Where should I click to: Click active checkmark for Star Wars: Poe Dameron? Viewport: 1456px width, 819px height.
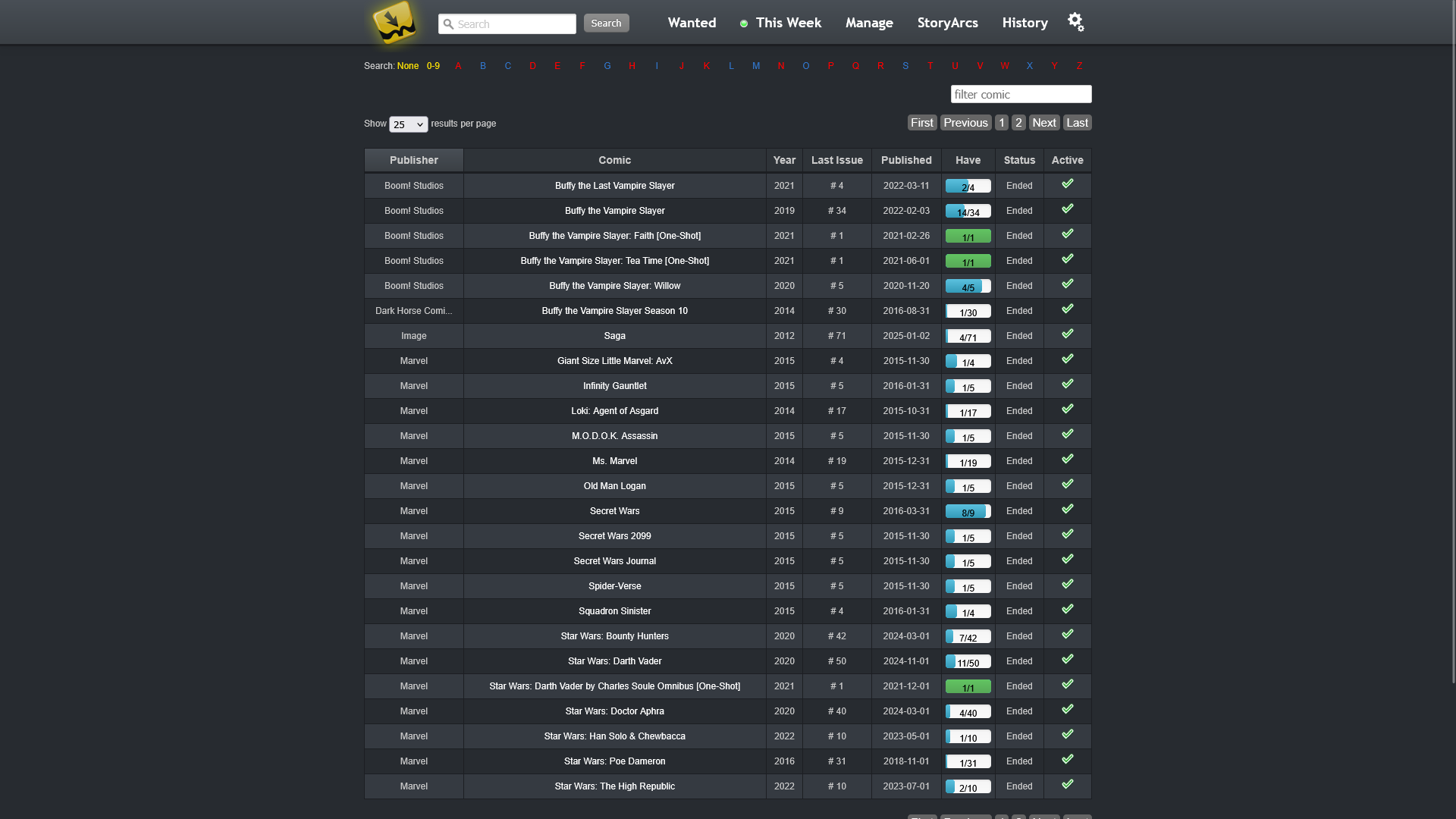click(x=1067, y=759)
